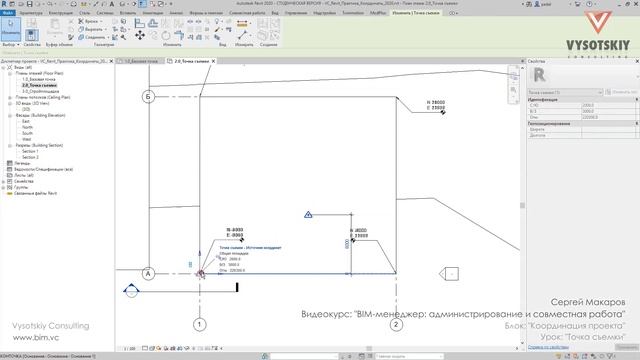Switch to the Управление ribbon tab
This screenshot has width=640, height=360.
pos(296,13)
